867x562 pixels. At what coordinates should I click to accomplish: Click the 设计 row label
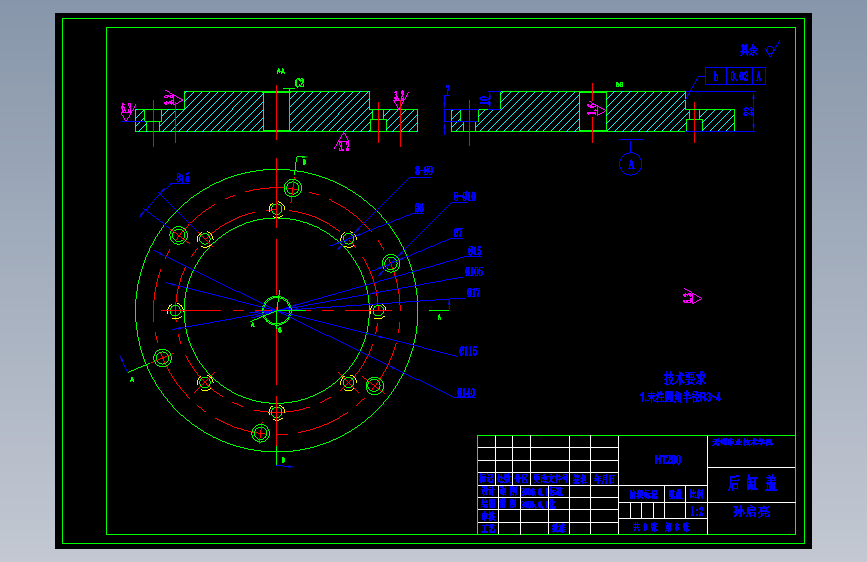[x=488, y=491]
